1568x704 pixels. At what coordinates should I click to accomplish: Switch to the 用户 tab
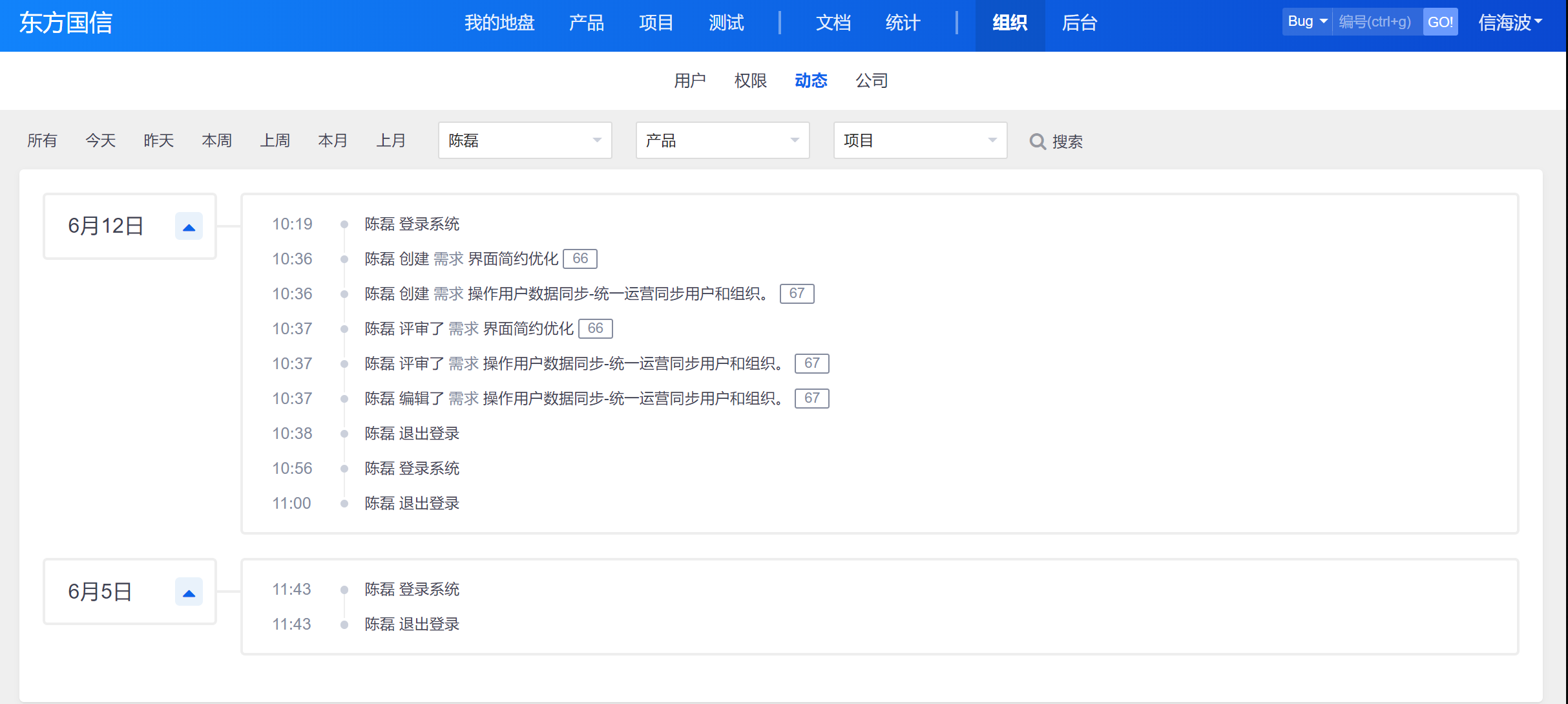pos(689,81)
